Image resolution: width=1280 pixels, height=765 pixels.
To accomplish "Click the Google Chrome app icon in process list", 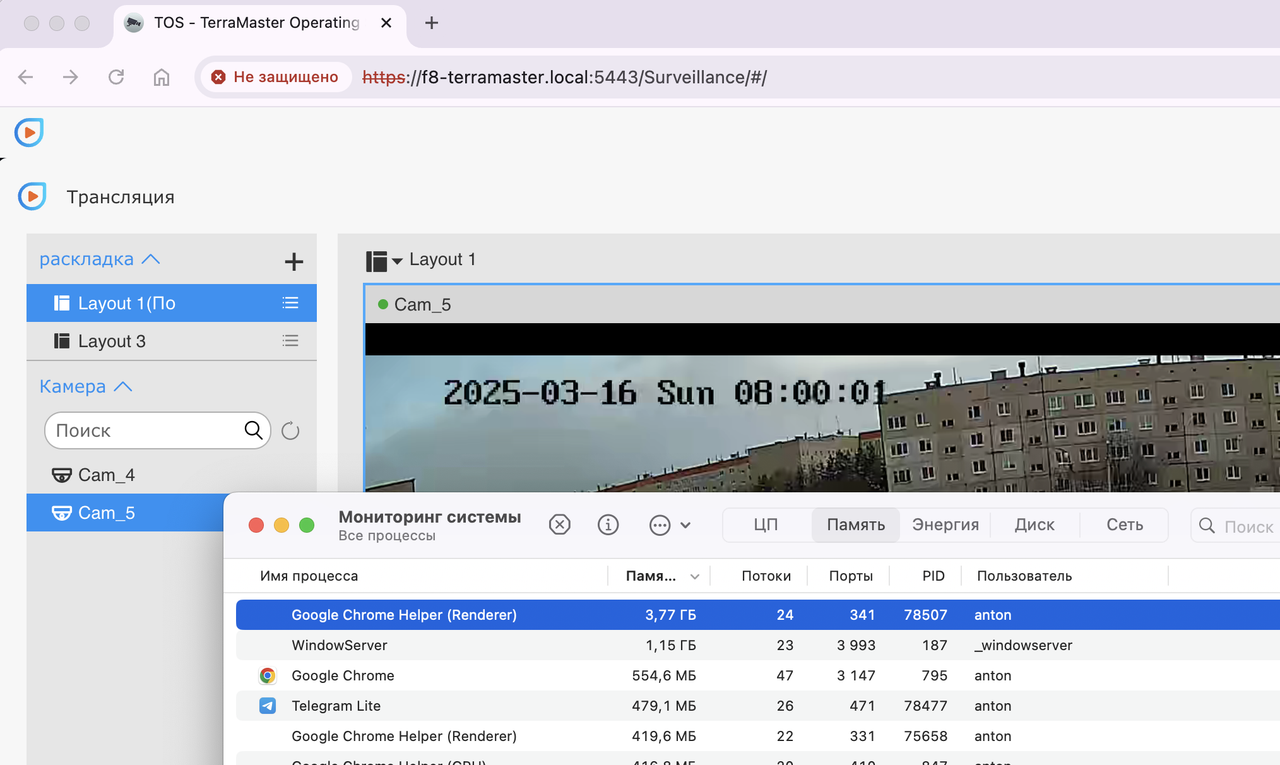I will 267,675.
